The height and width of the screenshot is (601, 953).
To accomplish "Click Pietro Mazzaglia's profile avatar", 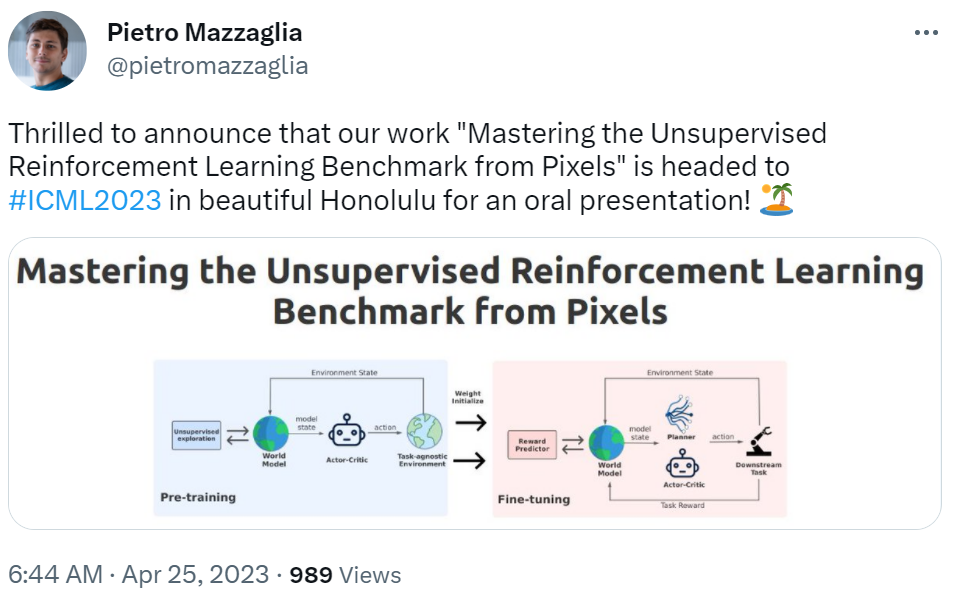I will pyautogui.click(x=47, y=50).
